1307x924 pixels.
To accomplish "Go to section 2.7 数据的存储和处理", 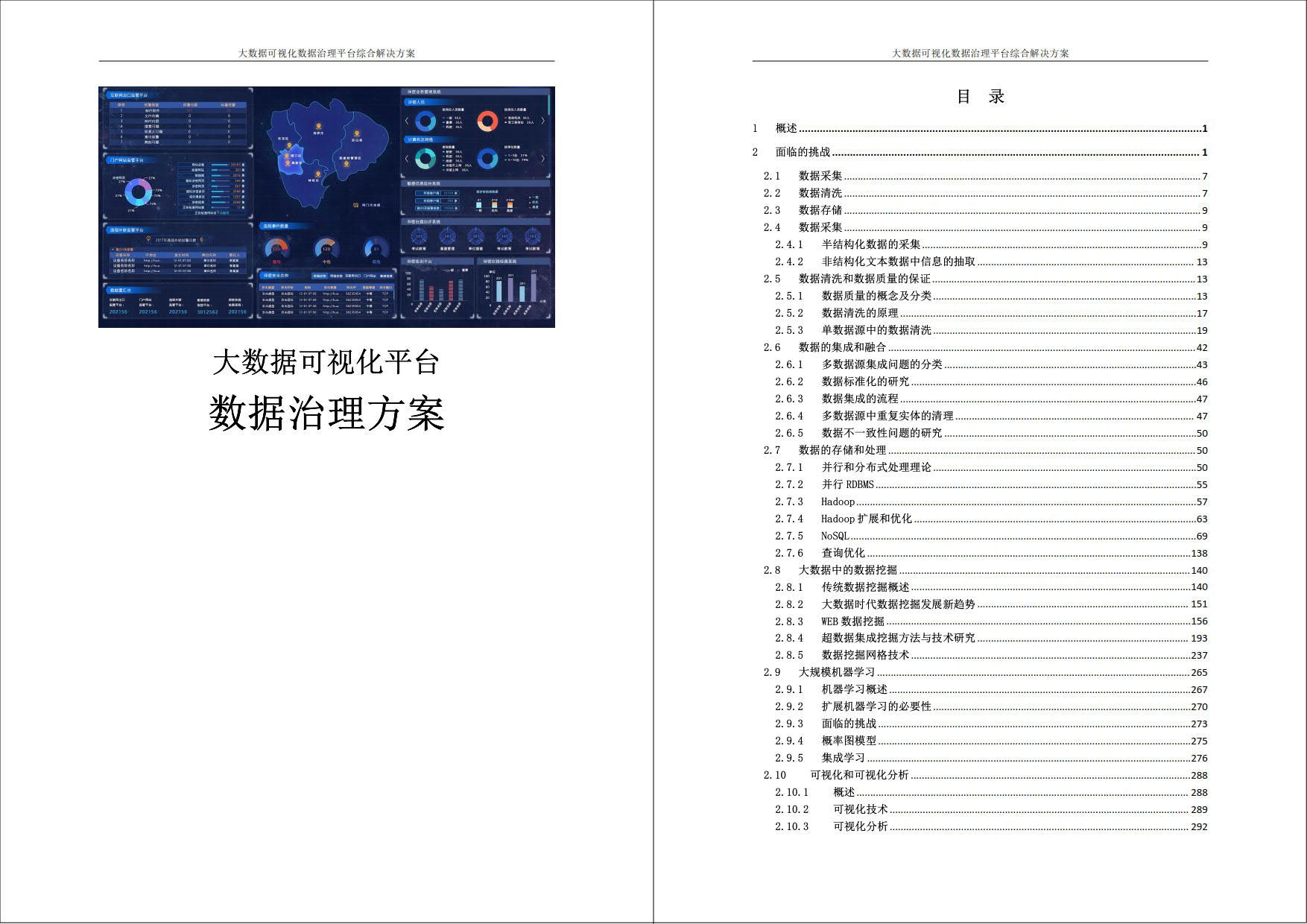I will 985,450.
